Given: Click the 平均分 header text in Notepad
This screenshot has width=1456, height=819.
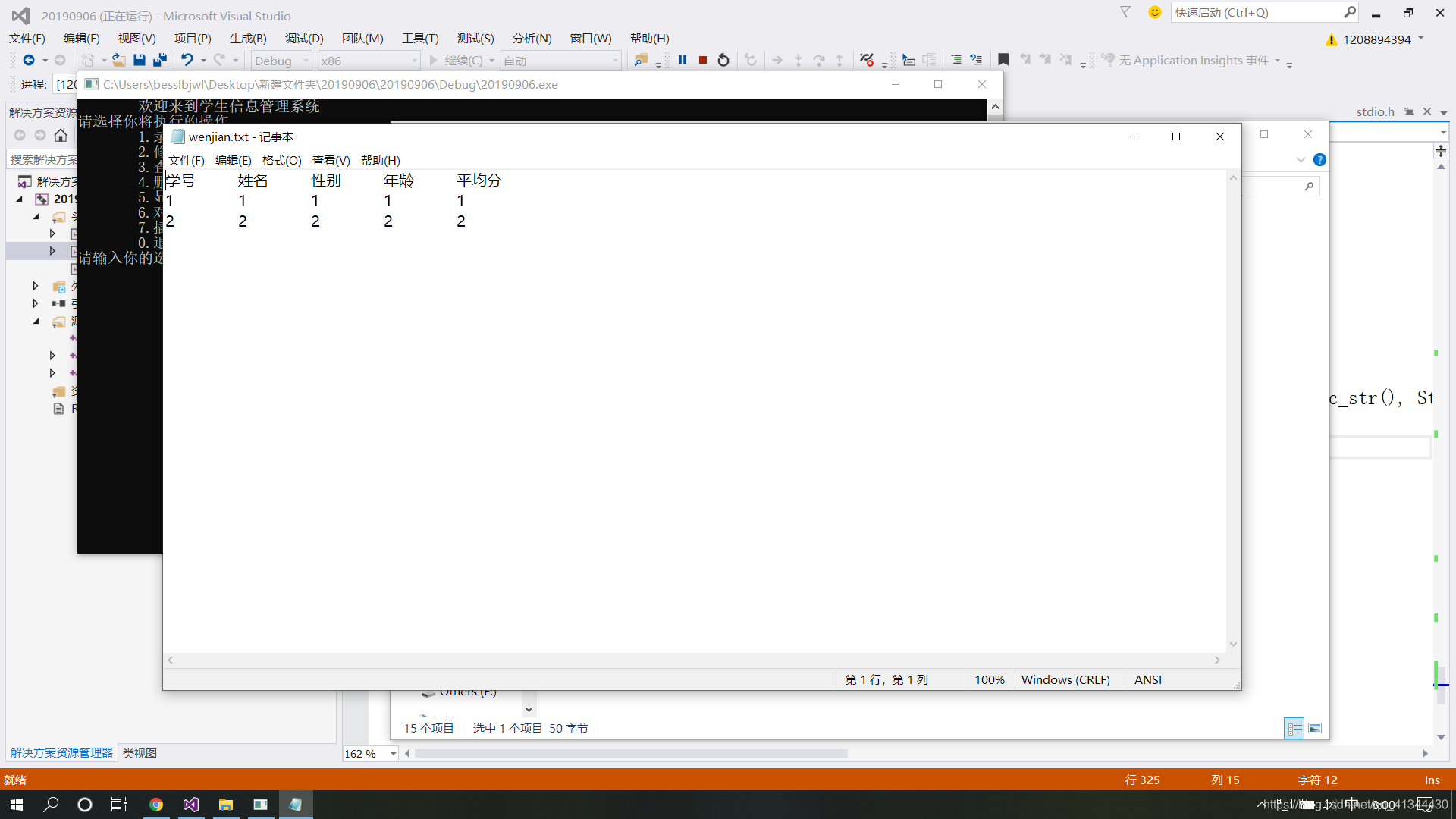Looking at the screenshot, I should click(479, 180).
